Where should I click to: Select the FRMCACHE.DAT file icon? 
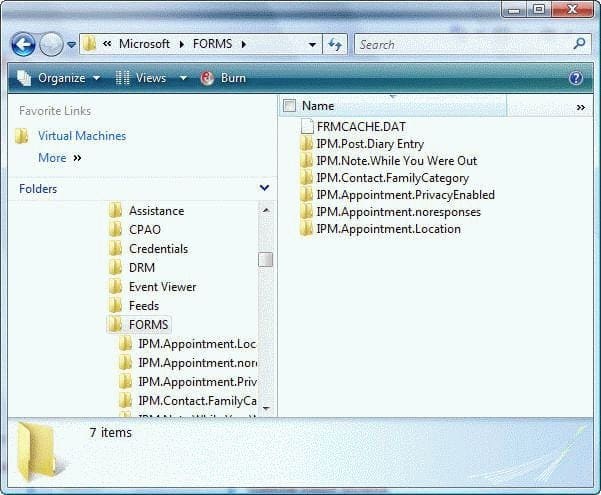coord(307,127)
